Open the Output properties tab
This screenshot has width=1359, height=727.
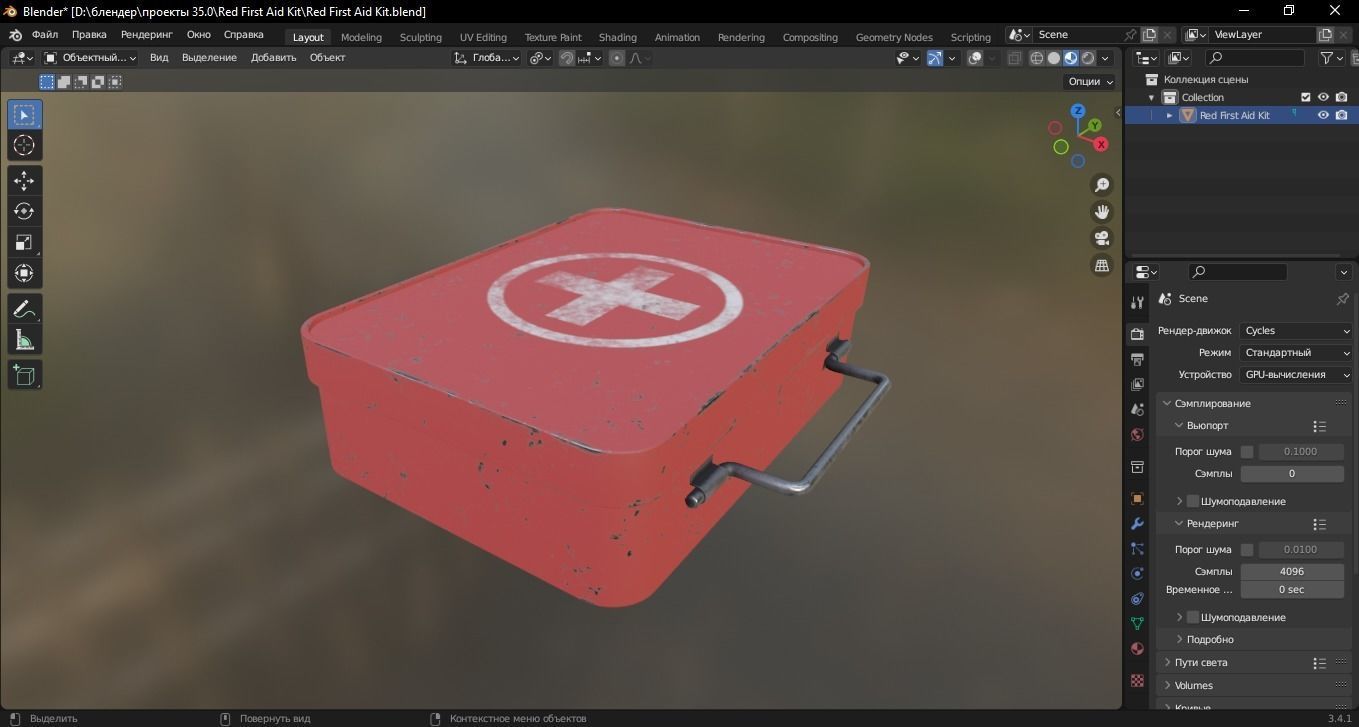(1137, 359)
